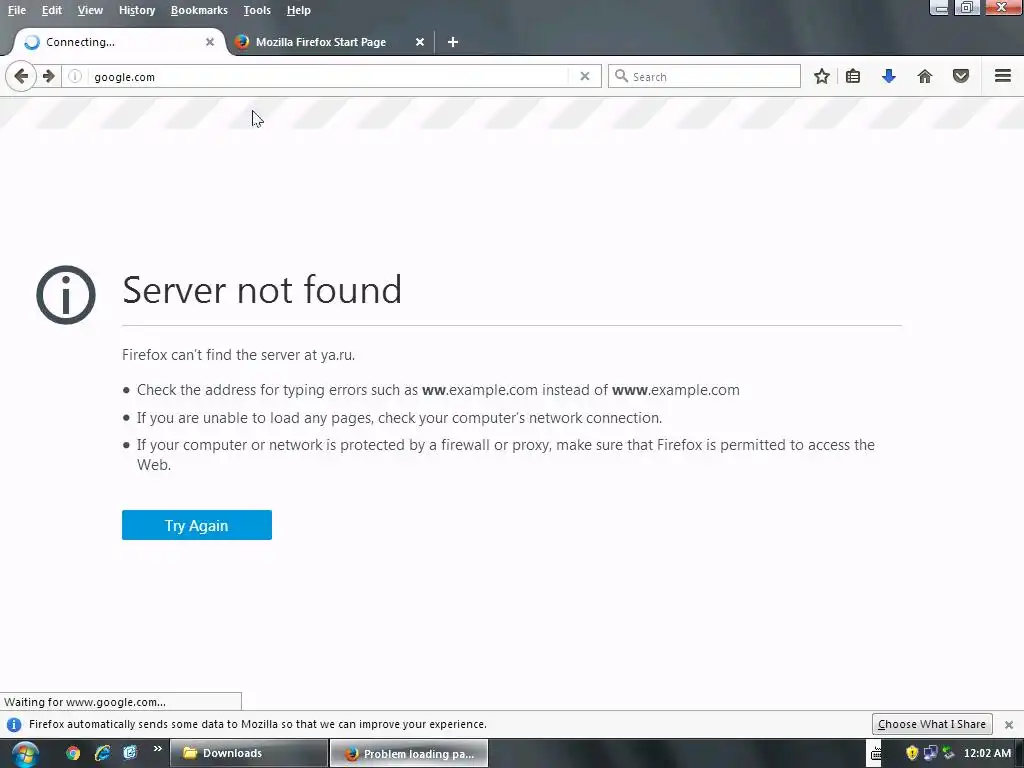Image resolution: width=1024 pixels, height=768 pixels.
Task: Focus the google.com address bar
Action: 330,76
